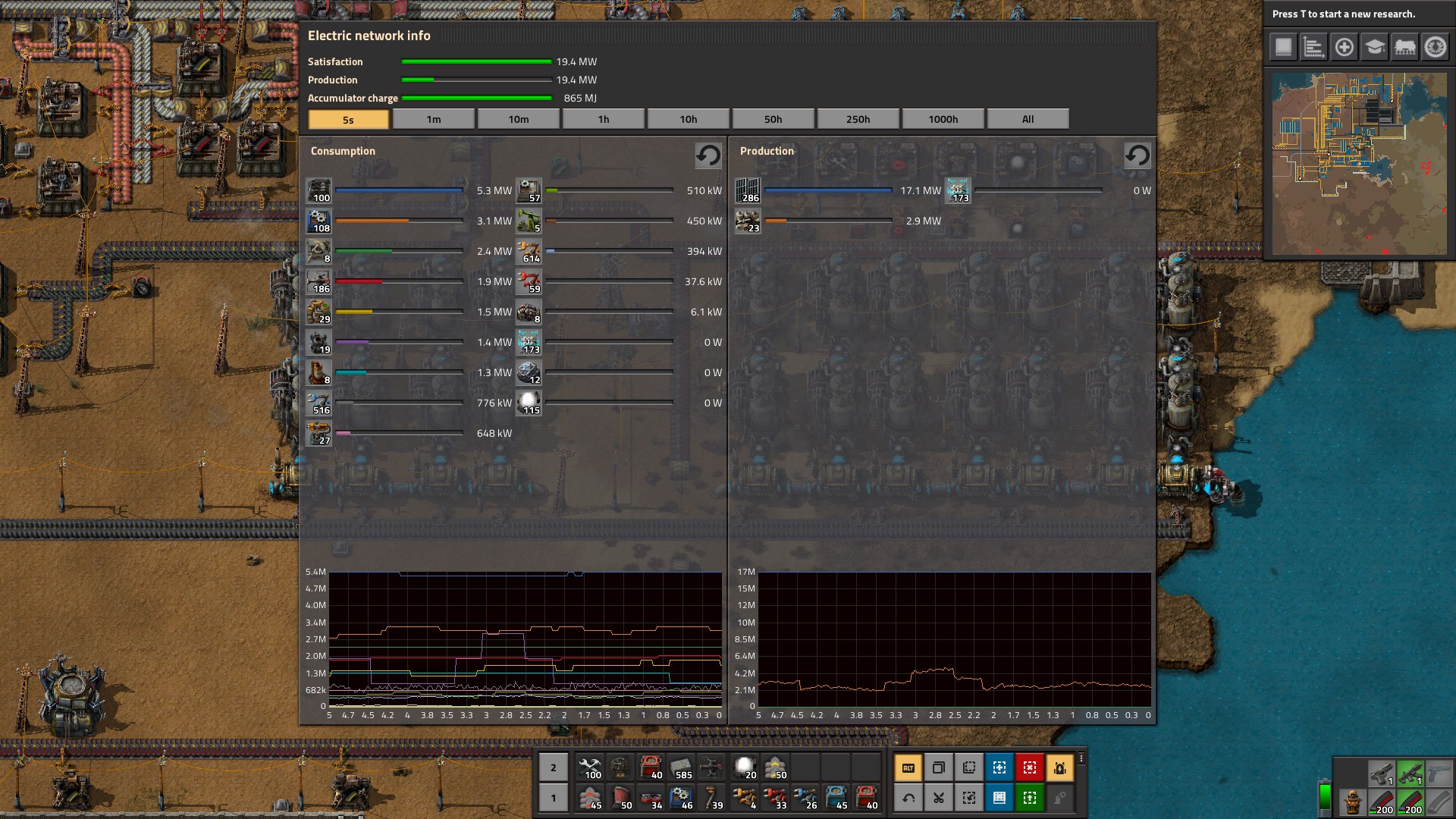Select the 1h time range tab

point(604,119)
